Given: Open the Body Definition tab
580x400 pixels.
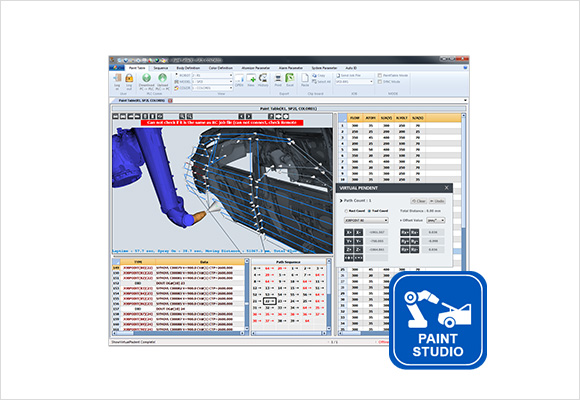Looking at the screenshot, I should pyautogui.click(x=188, y=68).
